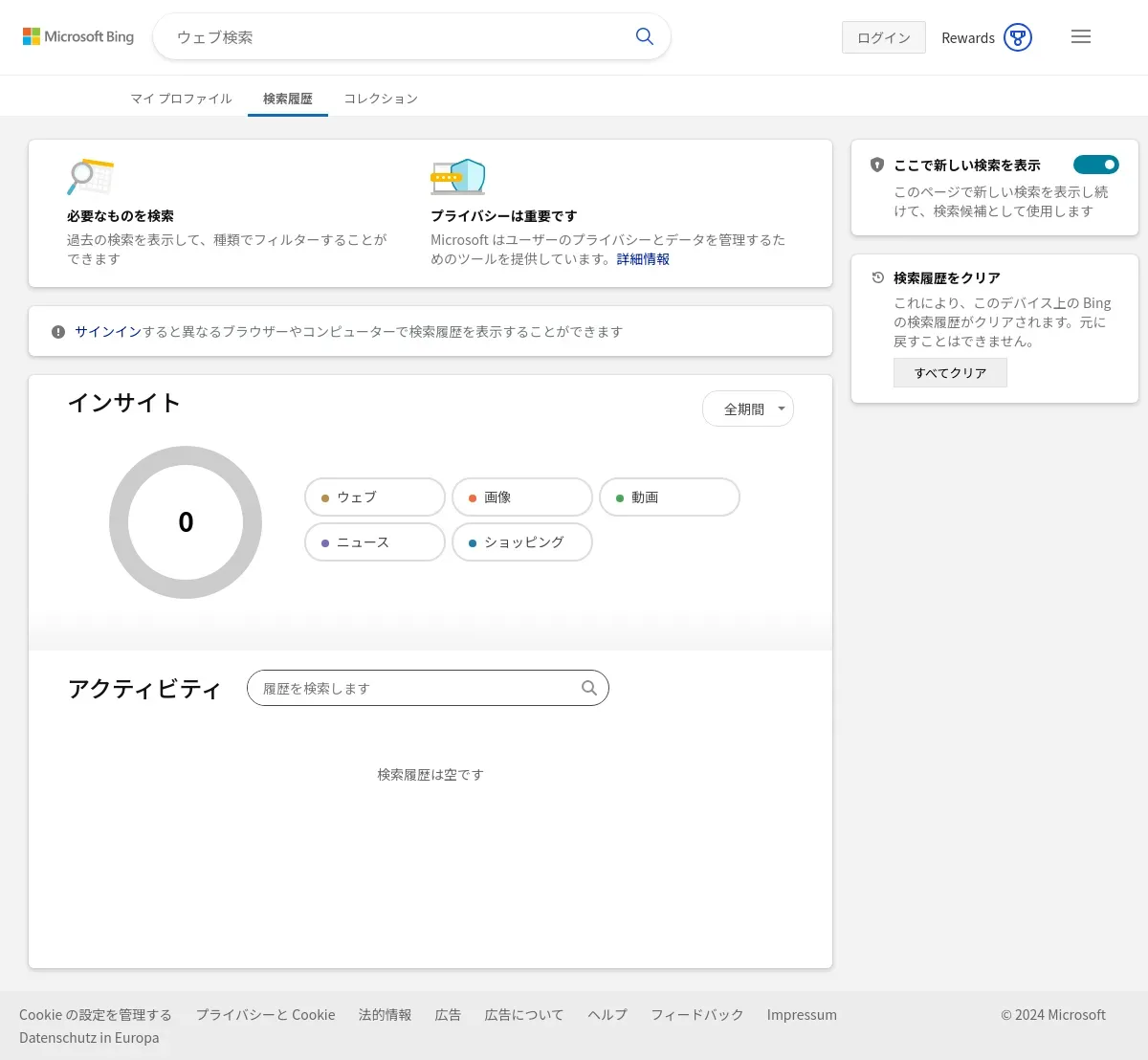Click the search-needed magnifier illustration
This screenshot has width=1148, height=1060.
[x=90, y=177]
